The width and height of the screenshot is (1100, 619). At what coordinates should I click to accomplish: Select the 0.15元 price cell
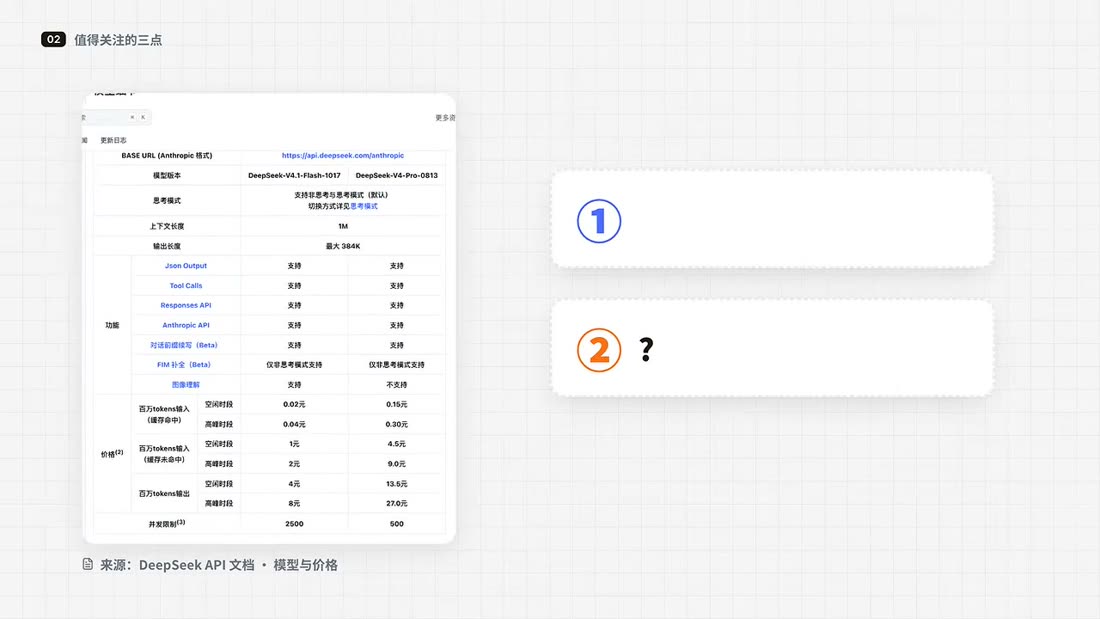(x=396, y=404)
